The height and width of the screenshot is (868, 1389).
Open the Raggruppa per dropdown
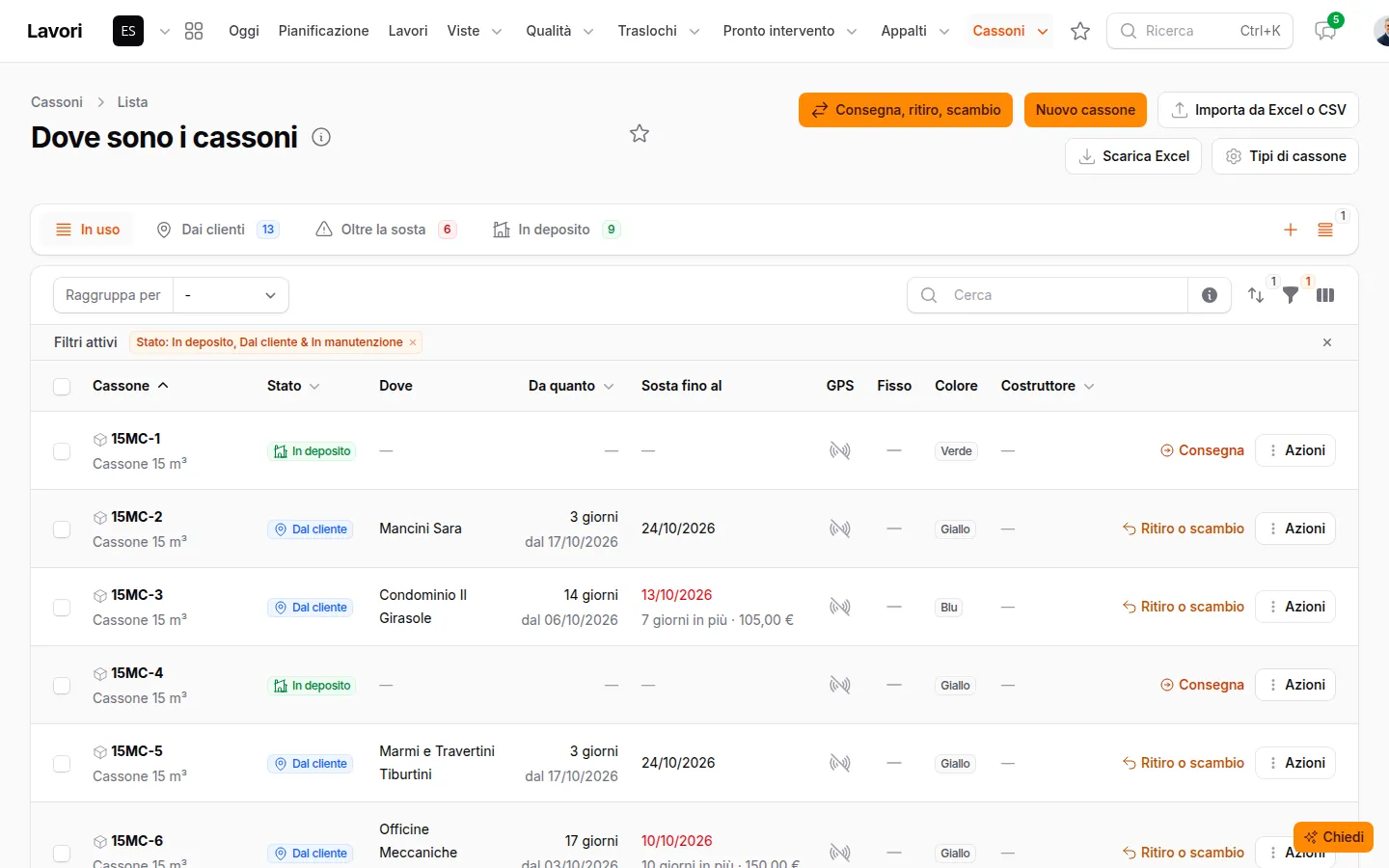(231, 295)
